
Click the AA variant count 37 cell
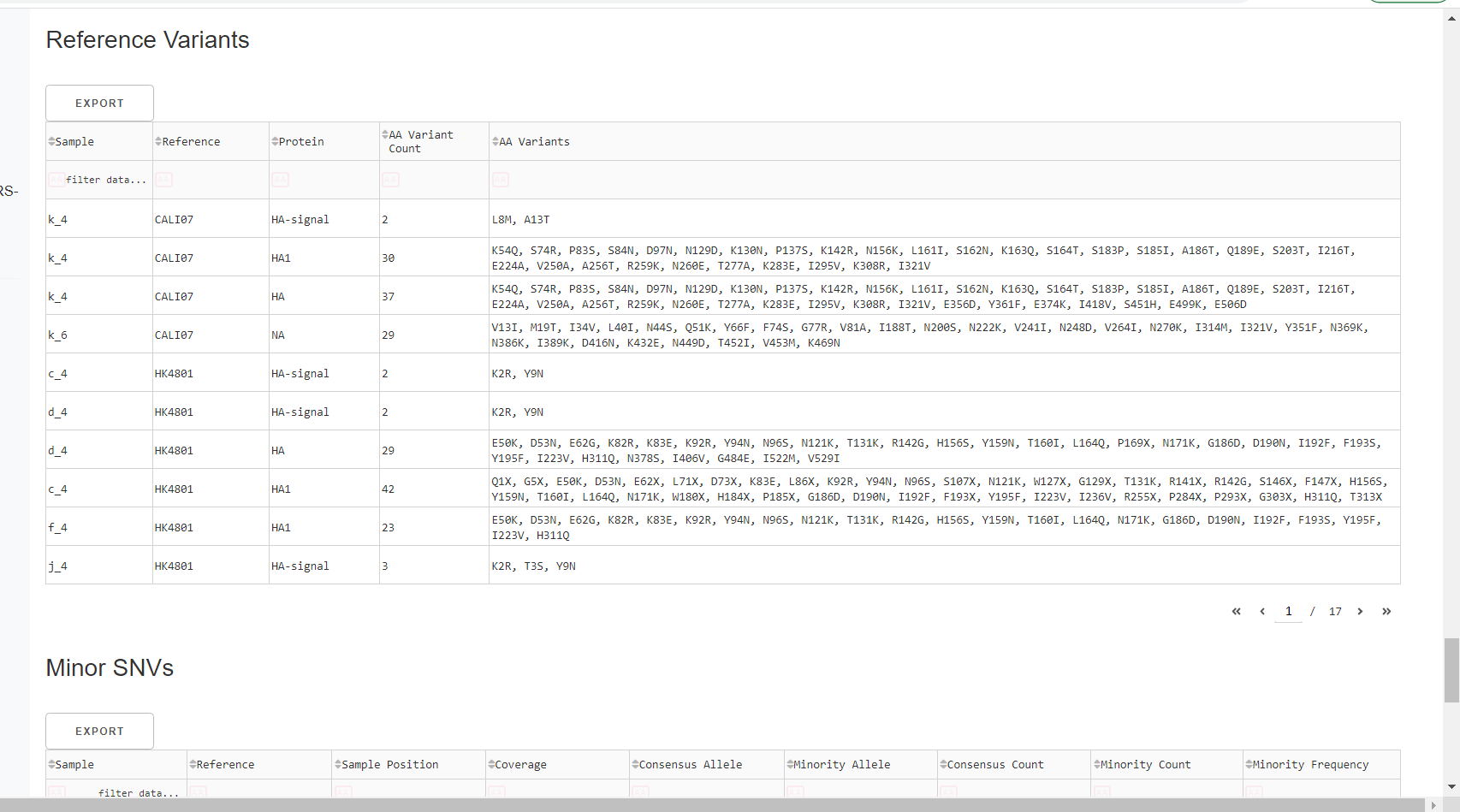point(434,296)
